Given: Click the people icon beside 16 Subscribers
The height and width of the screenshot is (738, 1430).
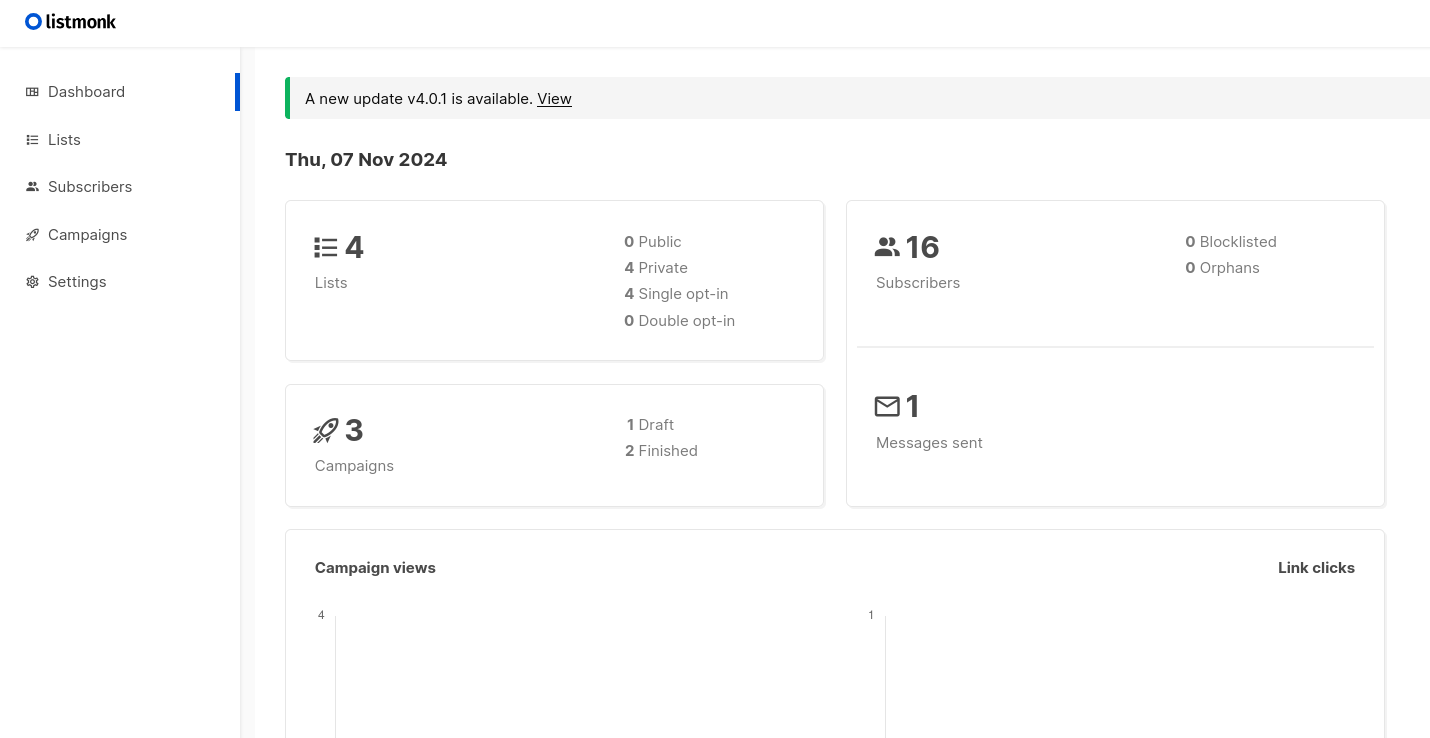Looking at the screenshot, I should (887, 247).
